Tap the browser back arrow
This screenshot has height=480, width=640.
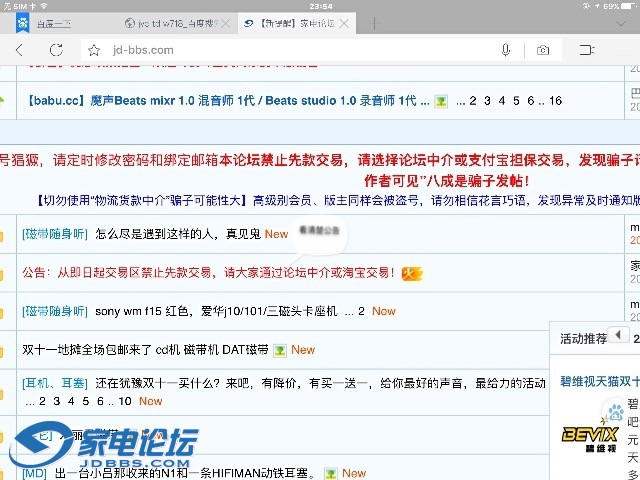coord(20,50)
